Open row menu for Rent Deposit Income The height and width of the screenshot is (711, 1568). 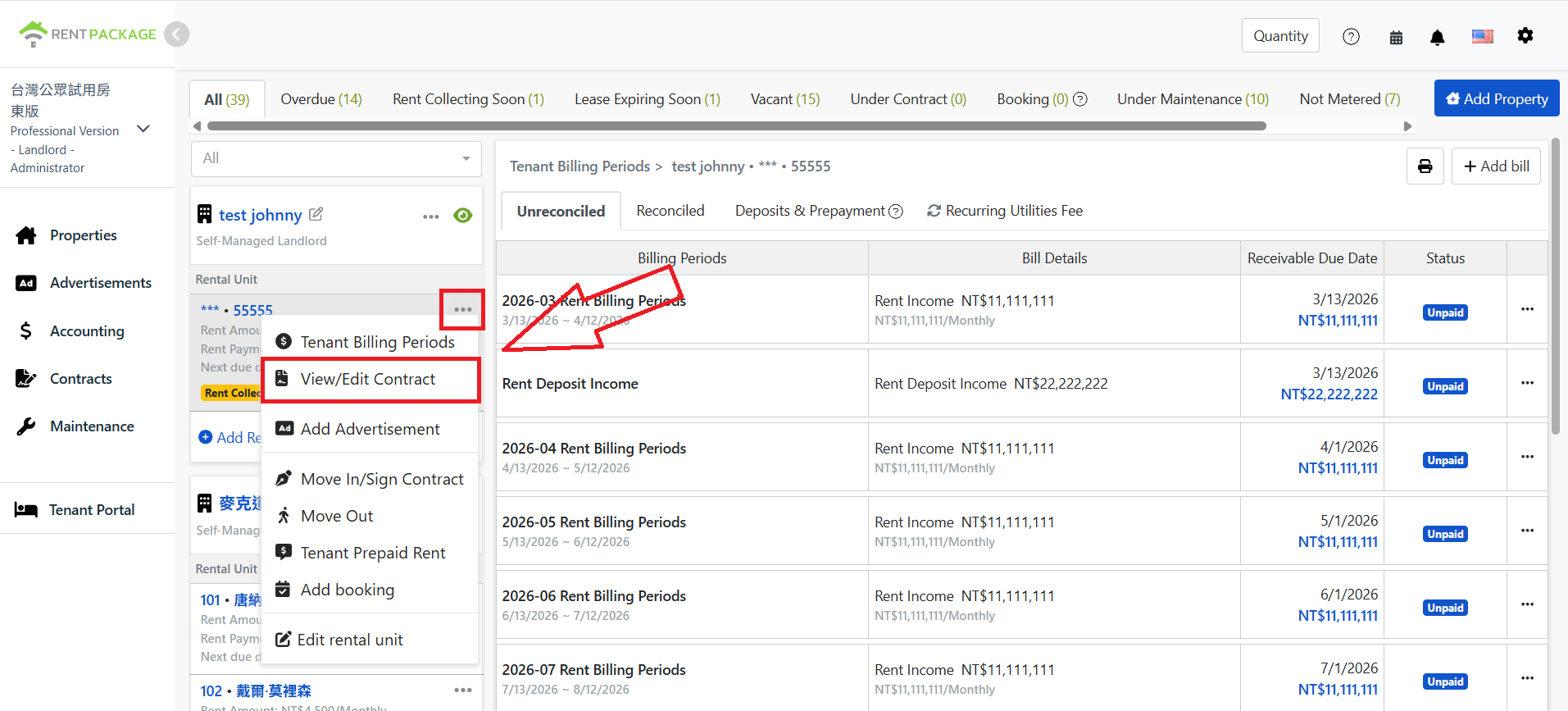click(1527, 383)
